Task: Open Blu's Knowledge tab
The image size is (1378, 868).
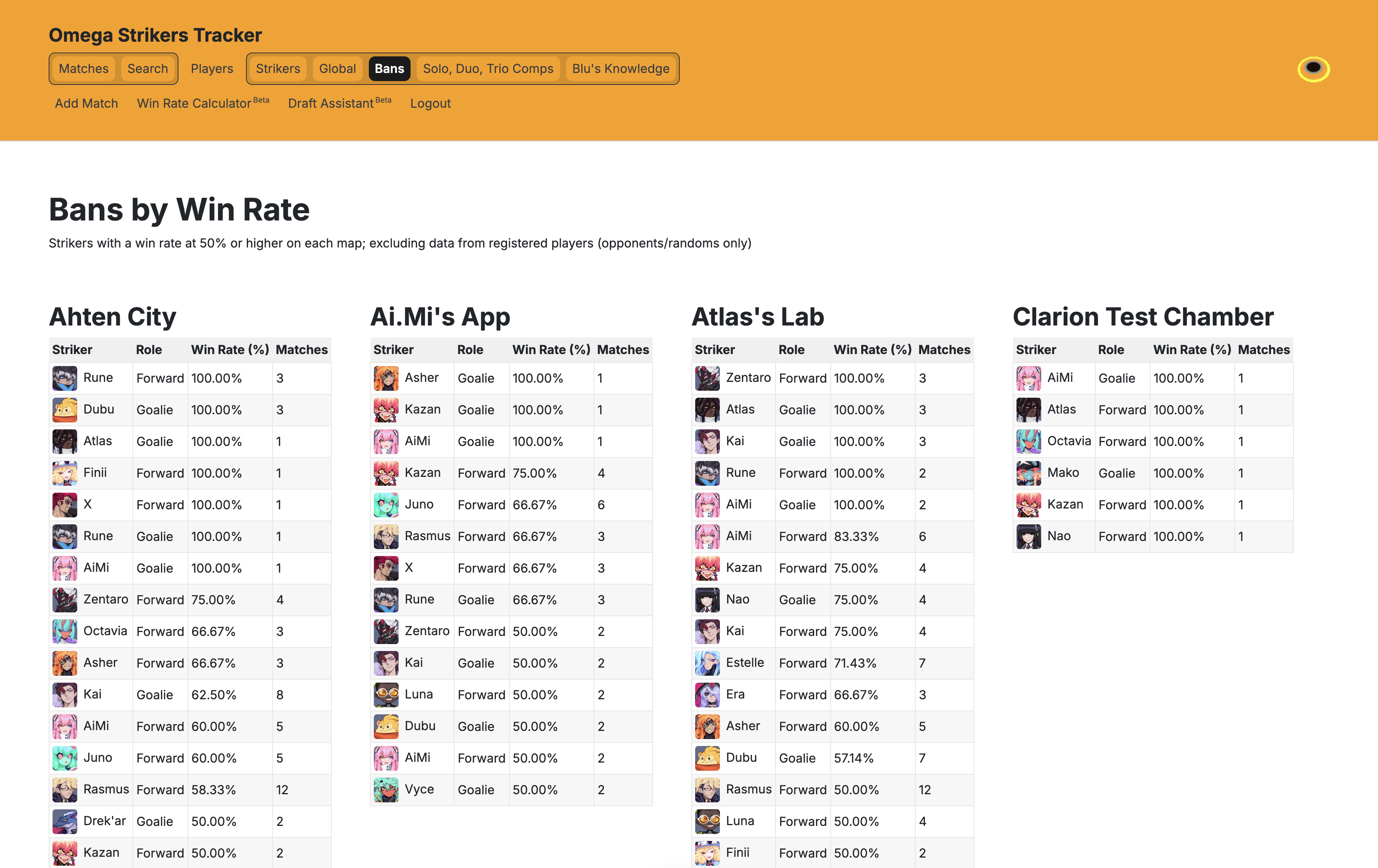Action: pos(620,69)
